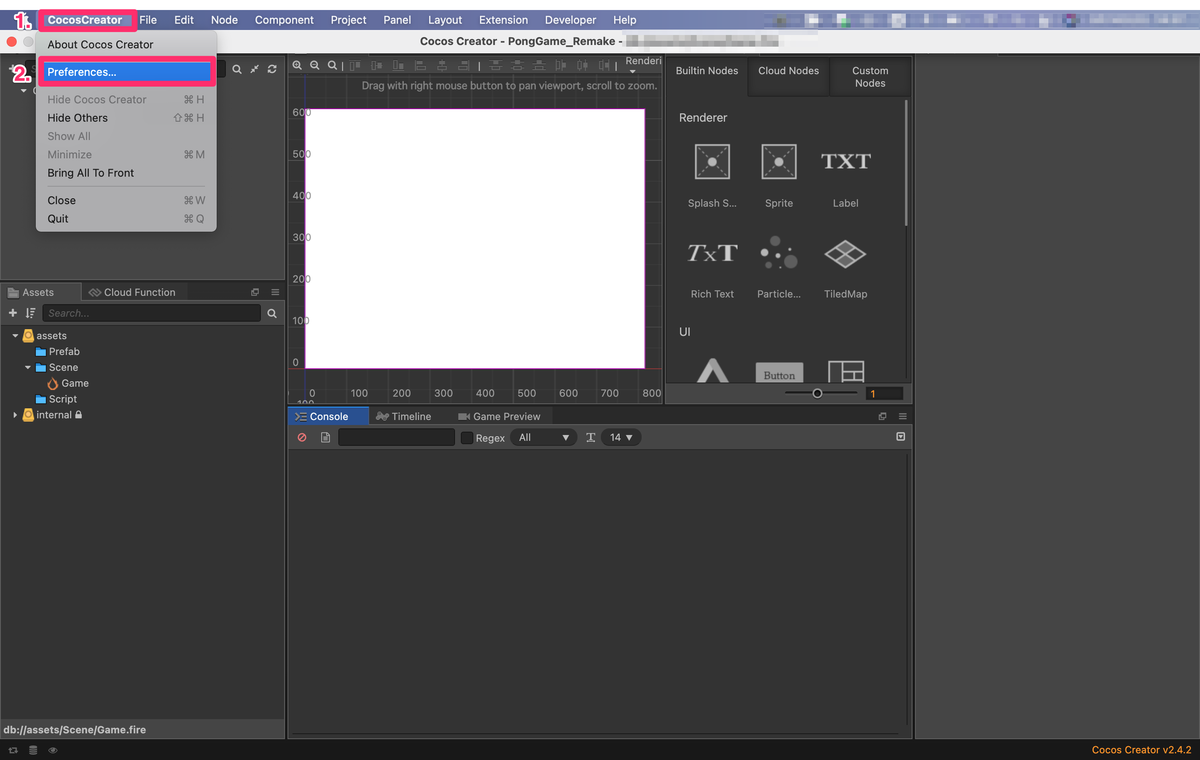Select the Game scene asset
The height and width of the screenshot is (760, 1200).
(x=68, y=383)
